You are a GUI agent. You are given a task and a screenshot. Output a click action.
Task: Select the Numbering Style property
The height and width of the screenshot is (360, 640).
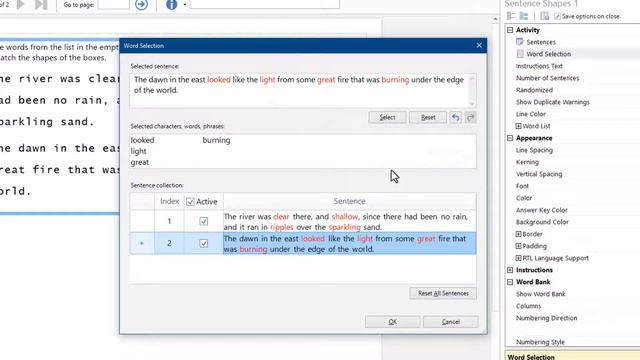click(x=540, y=342)
